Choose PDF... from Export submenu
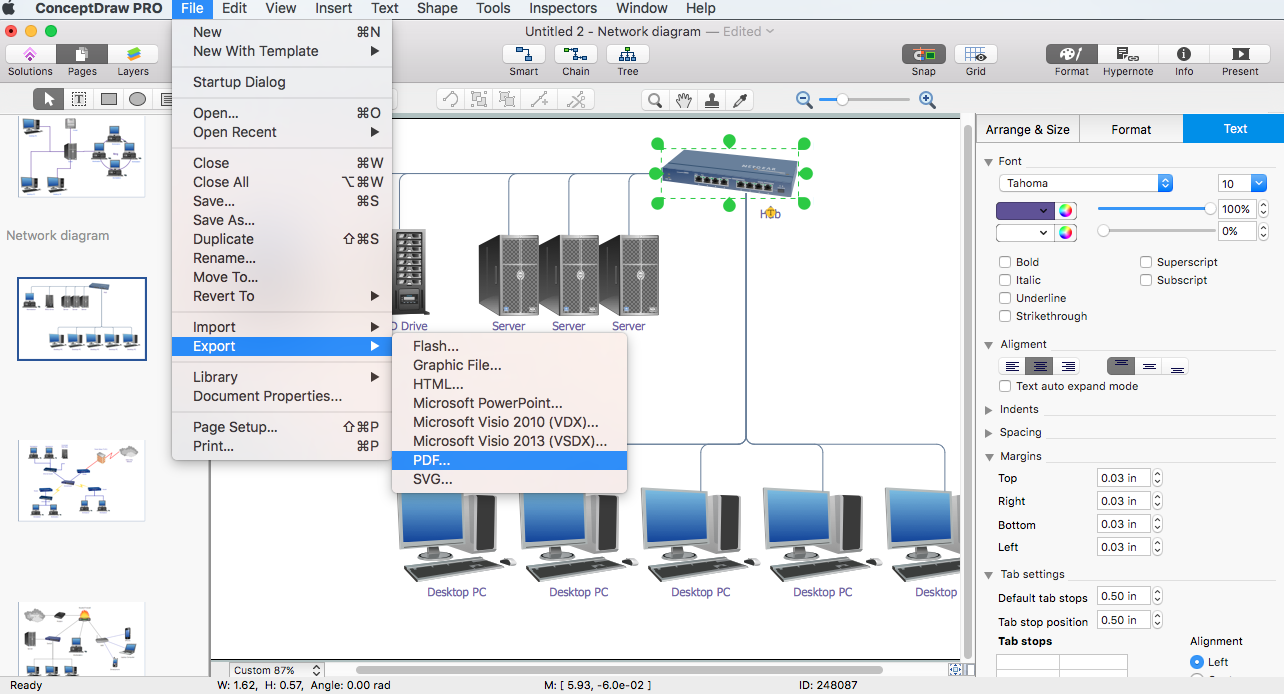 tap(509, 460)
